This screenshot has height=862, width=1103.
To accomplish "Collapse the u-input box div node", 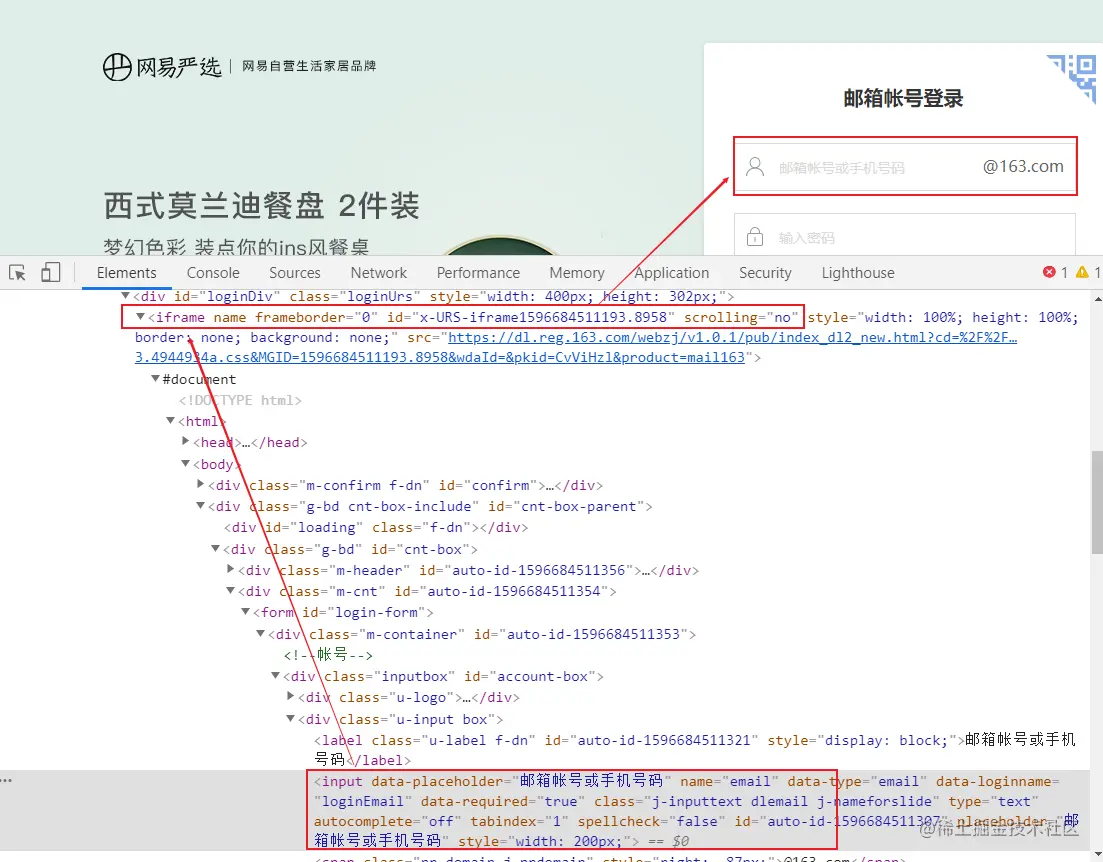I will pos(291,719).
